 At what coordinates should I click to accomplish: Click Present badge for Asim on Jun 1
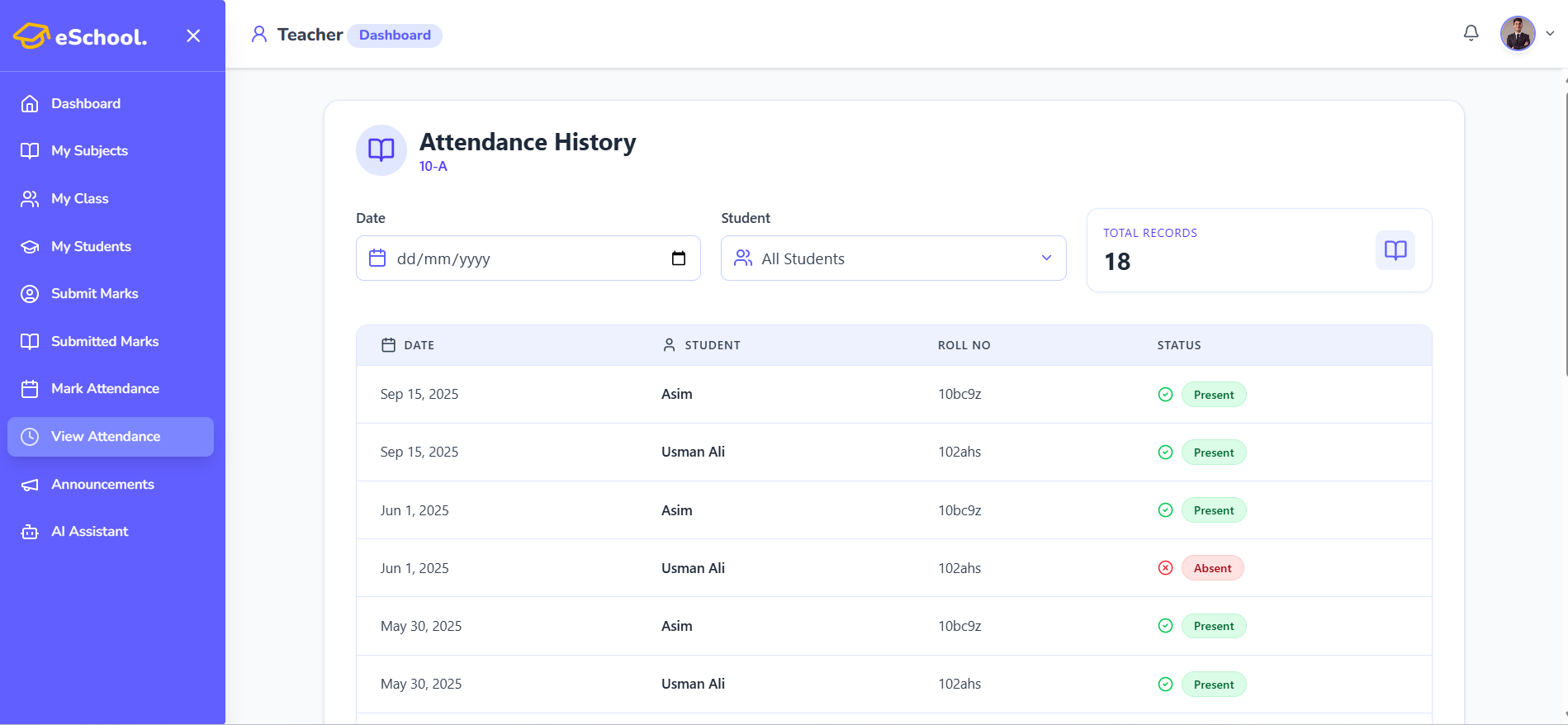1214,510
